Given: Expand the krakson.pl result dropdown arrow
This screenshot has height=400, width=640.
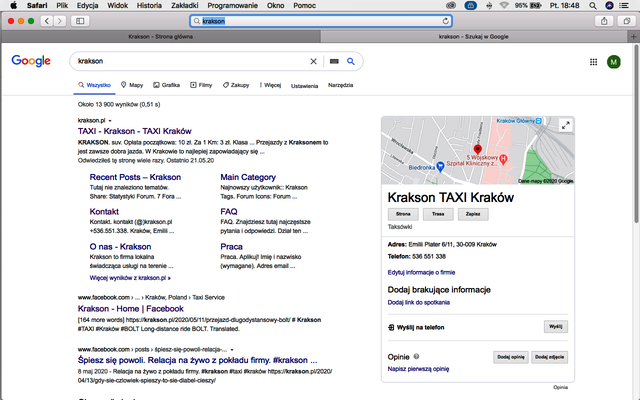Looking at the screenshot, I should [110, 121].
